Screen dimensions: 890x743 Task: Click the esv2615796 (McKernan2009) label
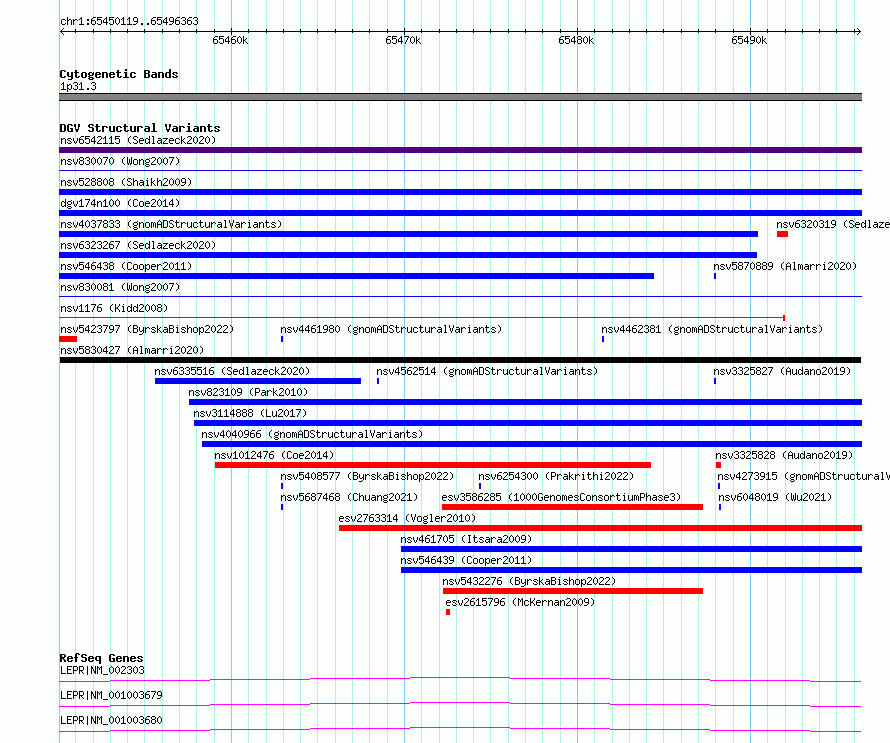point(520,602)
